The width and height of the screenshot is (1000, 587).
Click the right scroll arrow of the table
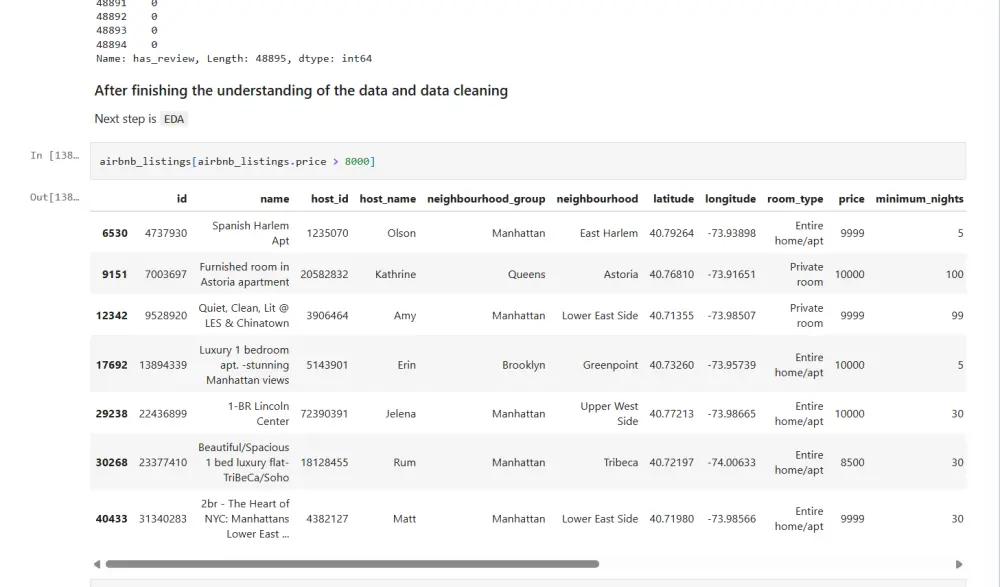[x=959, y=564]
